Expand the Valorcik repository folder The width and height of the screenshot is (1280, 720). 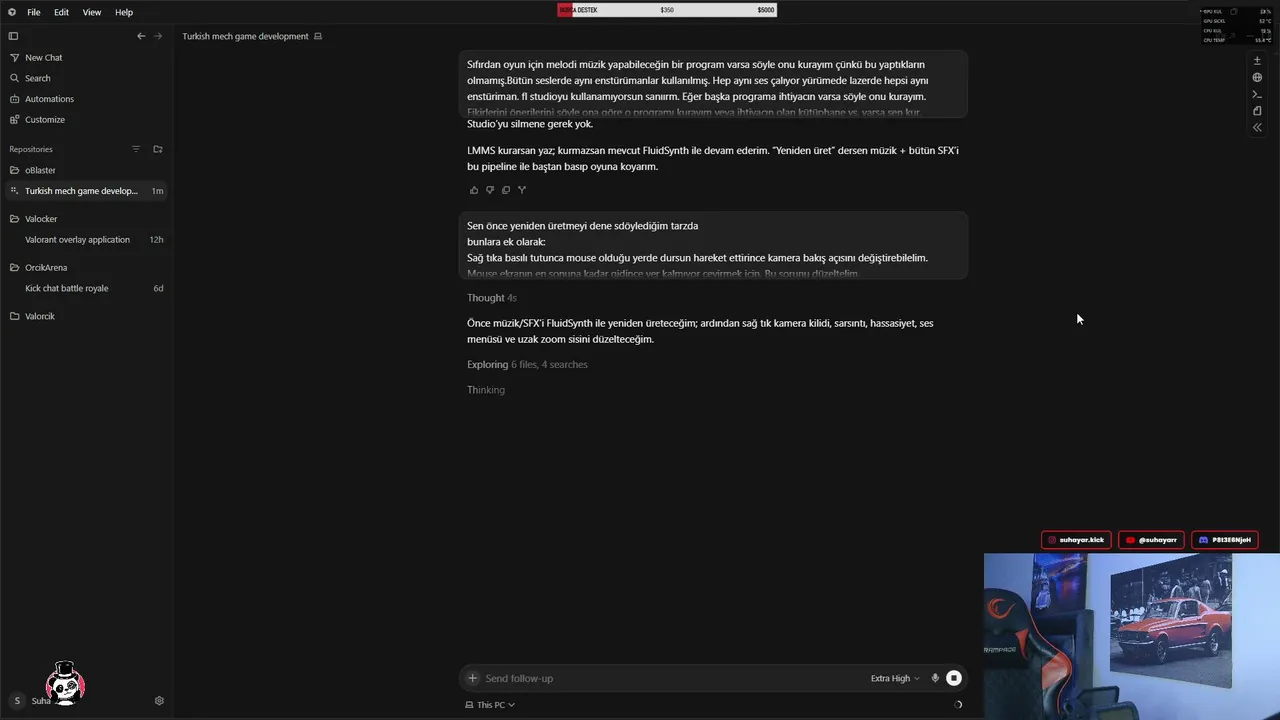tap(84, 316)
